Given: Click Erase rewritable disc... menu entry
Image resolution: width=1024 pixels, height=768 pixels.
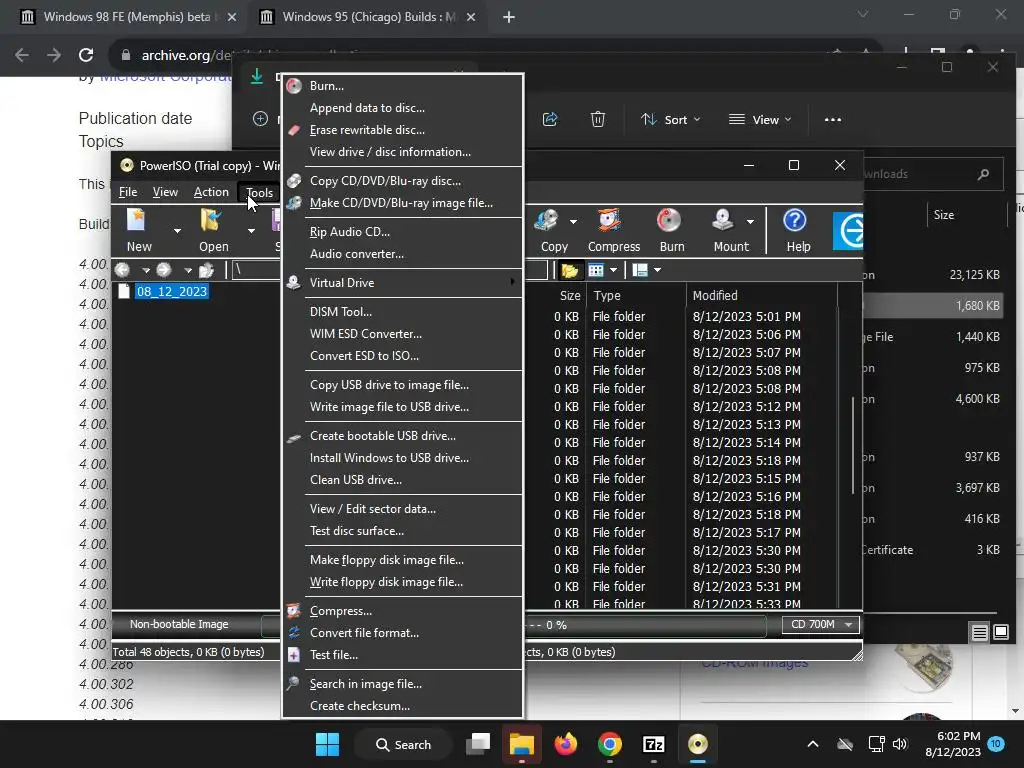Looking at the screenshot, I should (403, 130).
